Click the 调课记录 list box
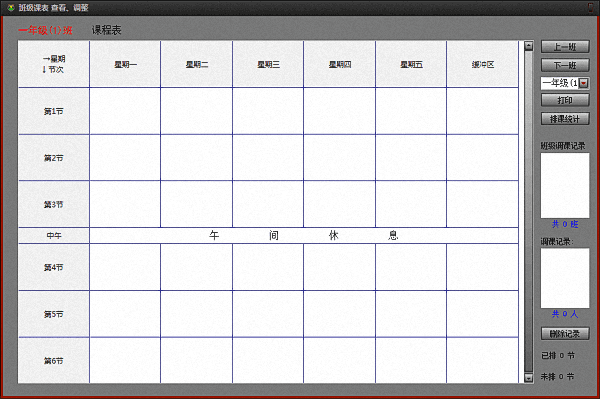The image size is (600, 399). coord(565,278)
